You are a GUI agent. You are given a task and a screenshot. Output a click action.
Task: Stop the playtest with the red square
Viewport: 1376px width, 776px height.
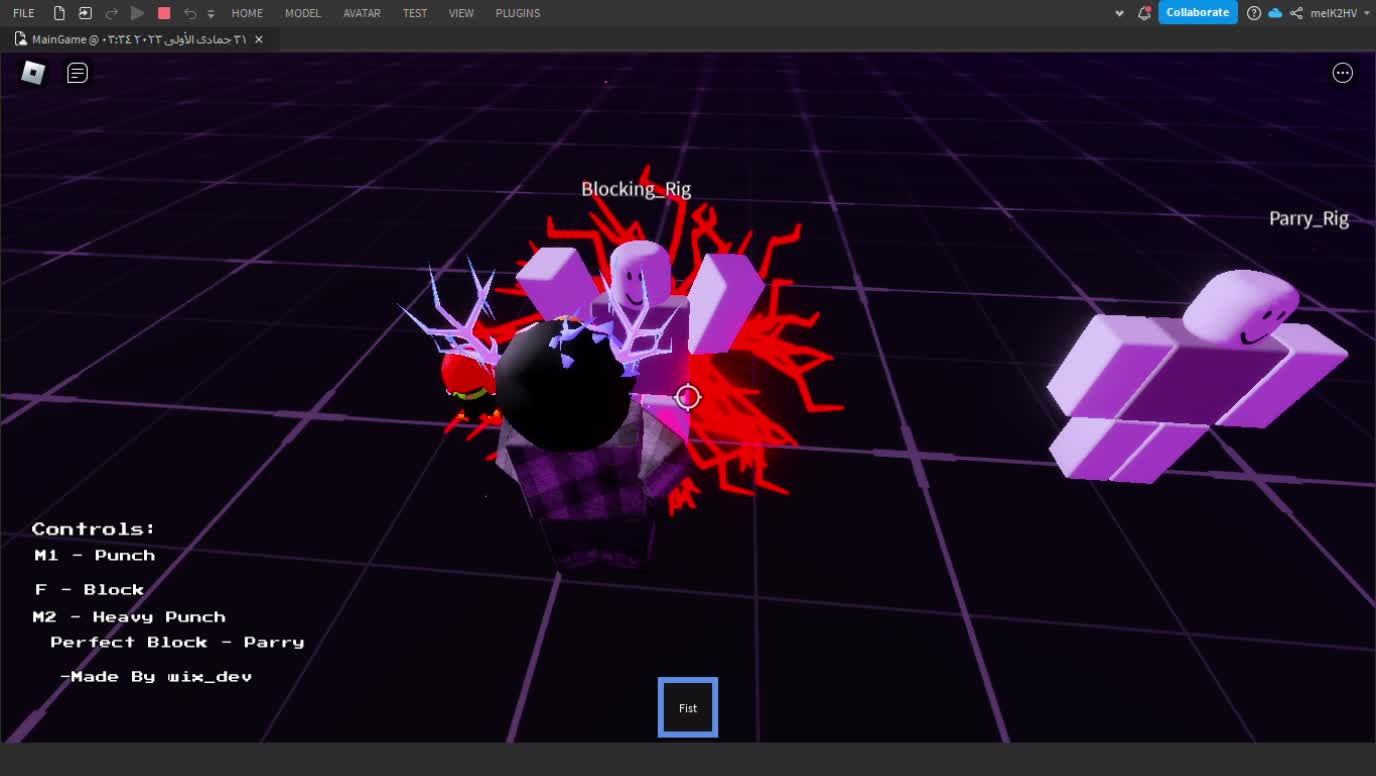(164, 13)
